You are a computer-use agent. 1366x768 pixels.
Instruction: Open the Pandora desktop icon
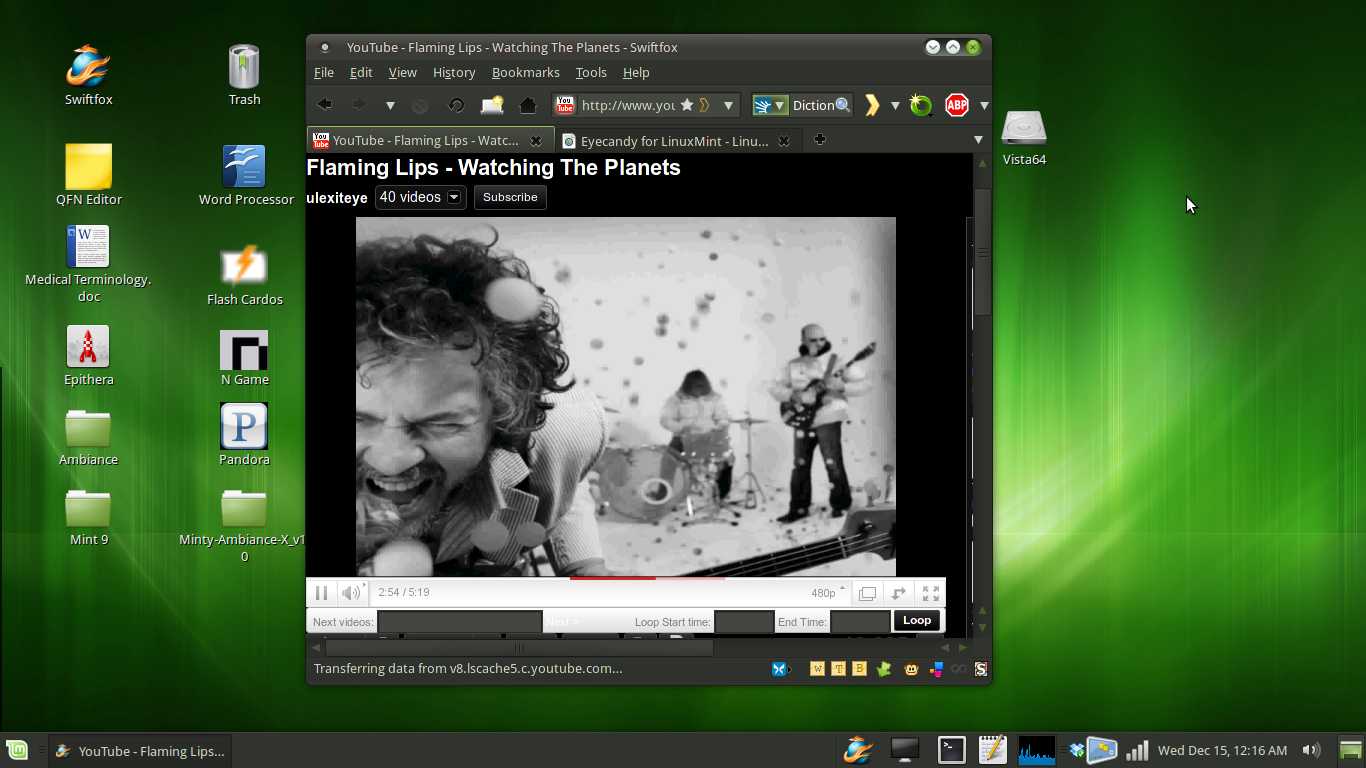[244, 435]
